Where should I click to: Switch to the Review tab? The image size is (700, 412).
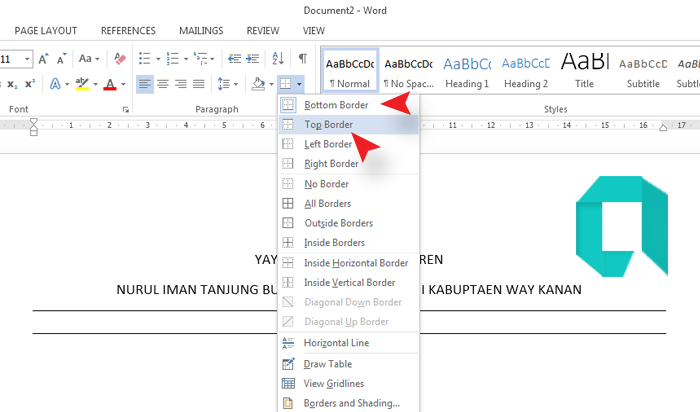262,31
